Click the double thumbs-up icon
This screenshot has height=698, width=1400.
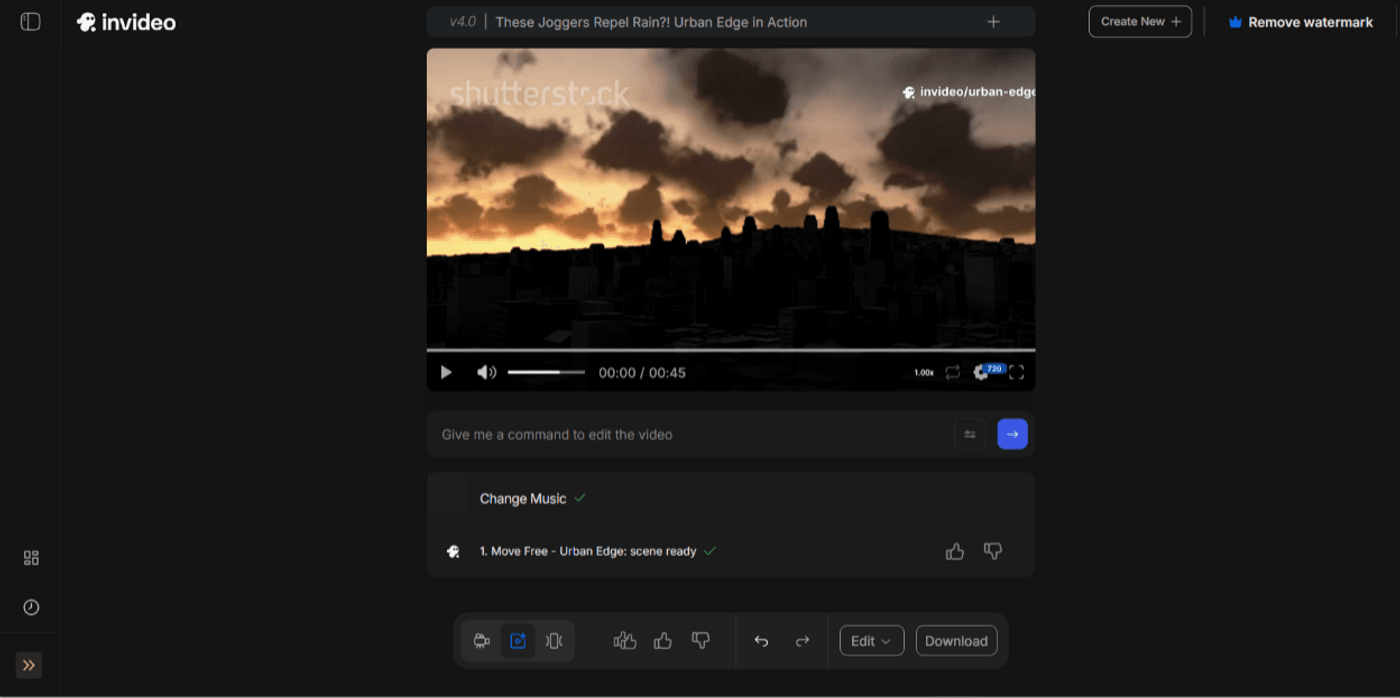(x=625, y=641)
